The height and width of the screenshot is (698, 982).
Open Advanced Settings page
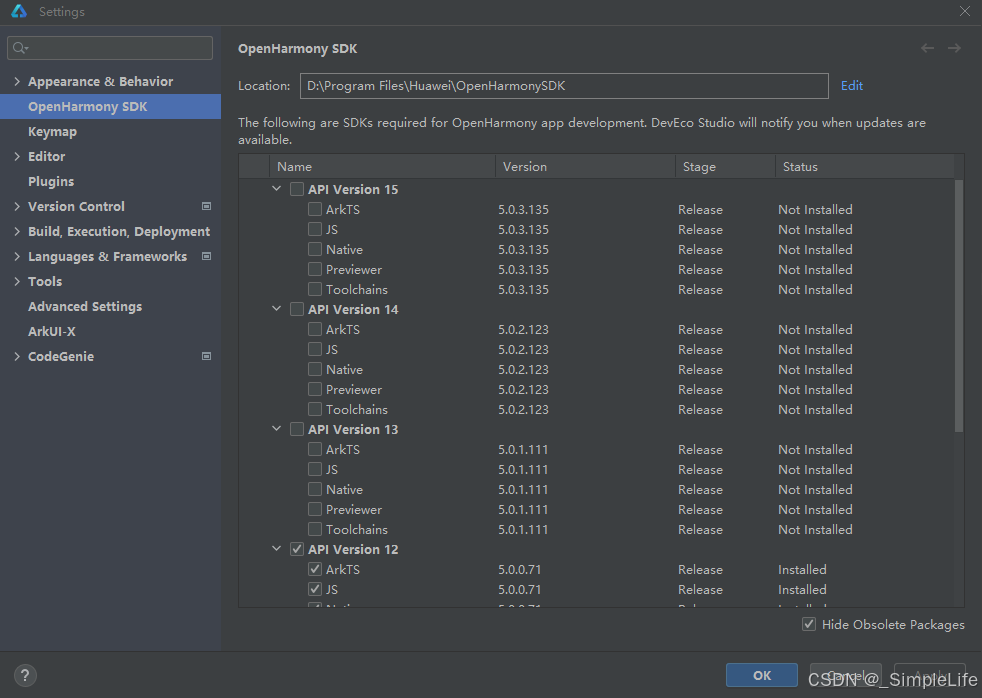point(85,306)
